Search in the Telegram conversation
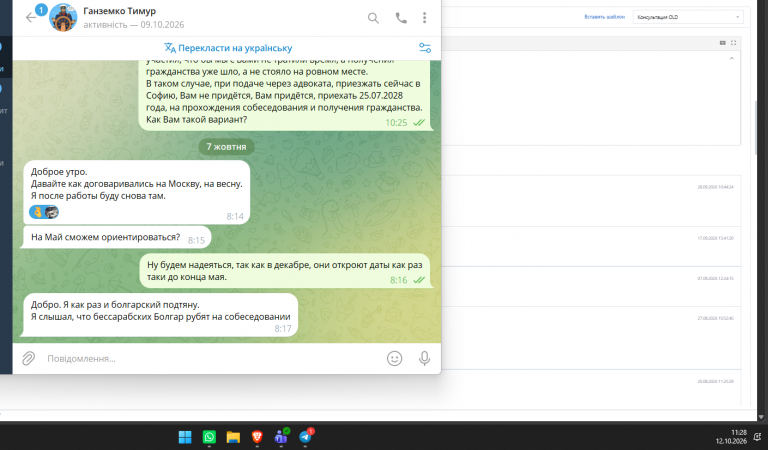 coord(373,18)
